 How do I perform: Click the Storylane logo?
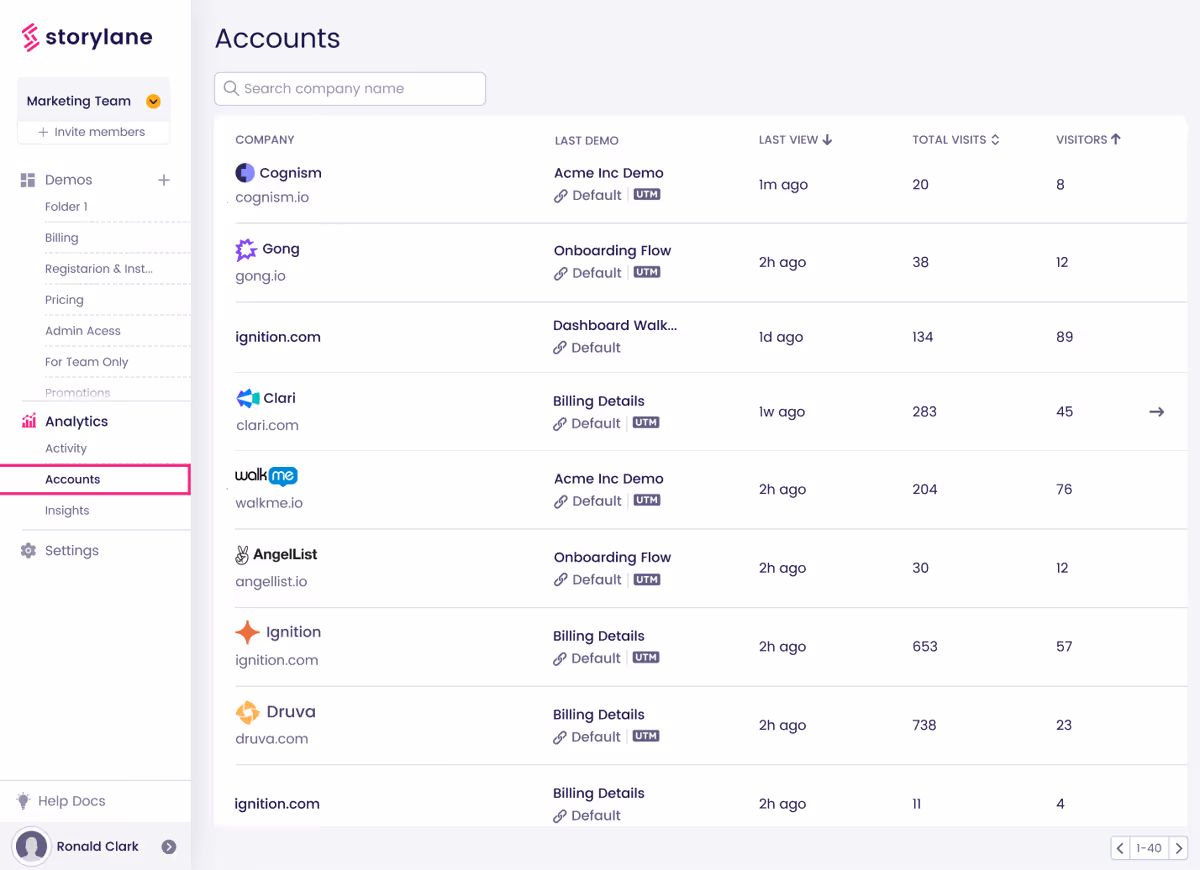pyautogui.click(x=87, y=38)
